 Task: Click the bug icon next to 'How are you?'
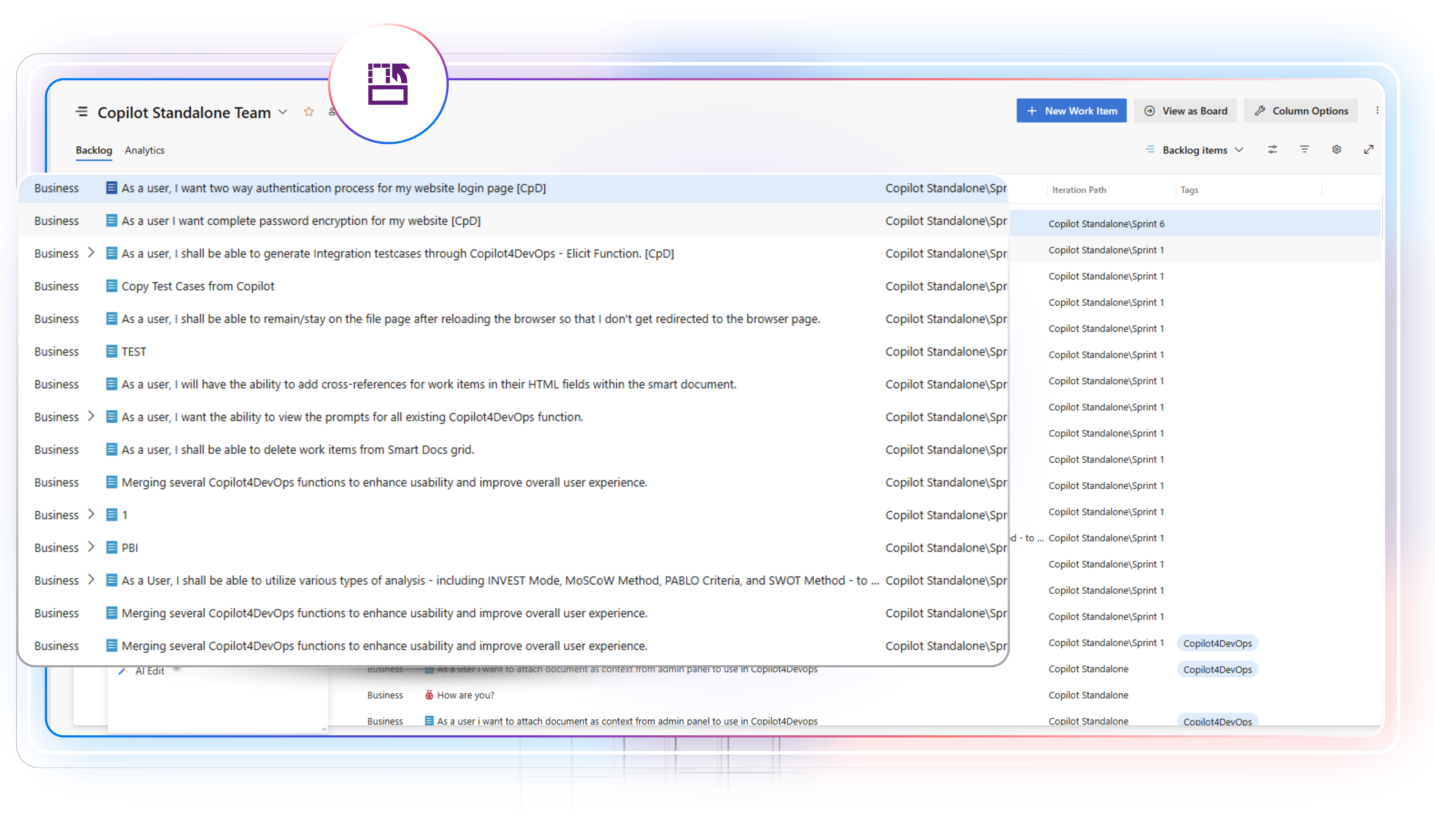[x=429, y=695]
